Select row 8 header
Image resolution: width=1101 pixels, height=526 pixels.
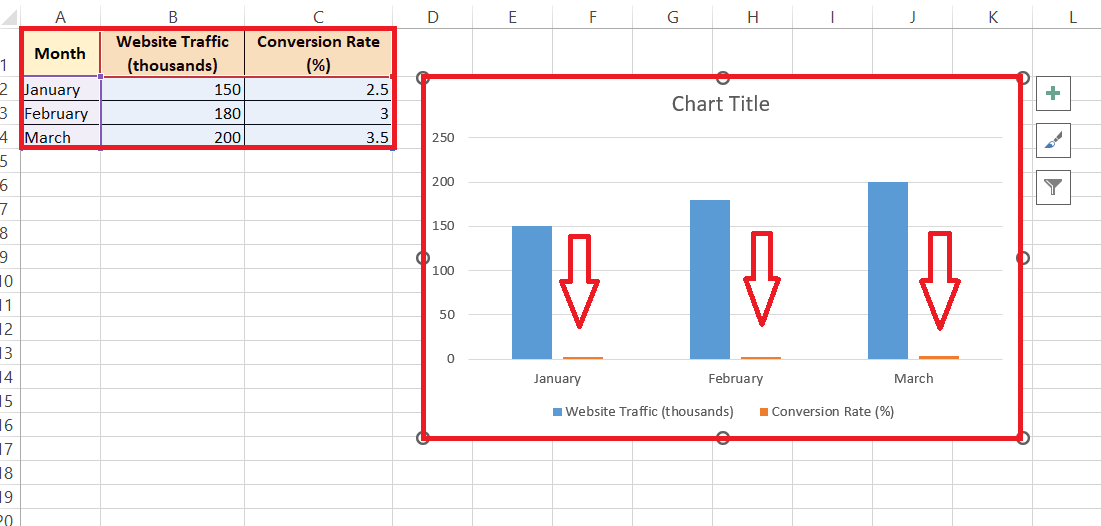click(8, 233)
